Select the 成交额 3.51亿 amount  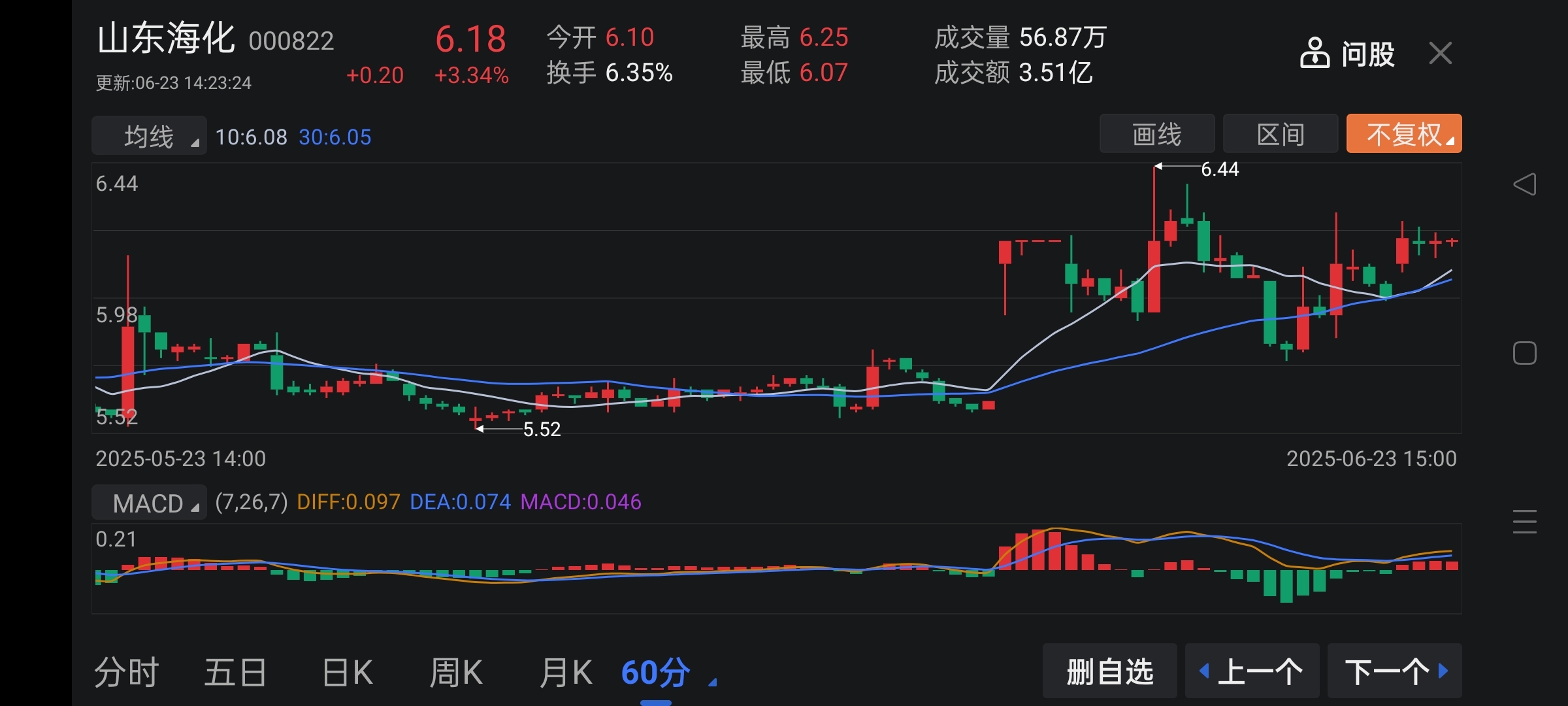pyautogui.click(x=1013, y=73)
